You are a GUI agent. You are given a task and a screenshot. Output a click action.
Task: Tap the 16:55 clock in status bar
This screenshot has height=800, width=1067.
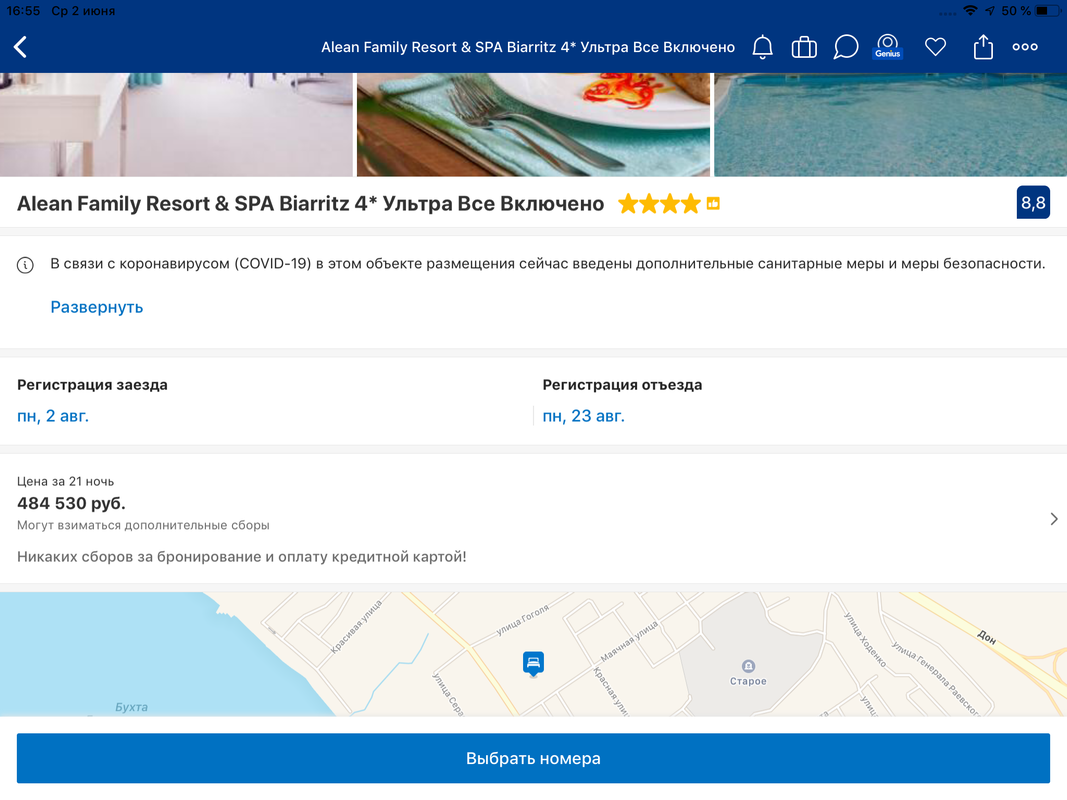[x=23, y=11]
